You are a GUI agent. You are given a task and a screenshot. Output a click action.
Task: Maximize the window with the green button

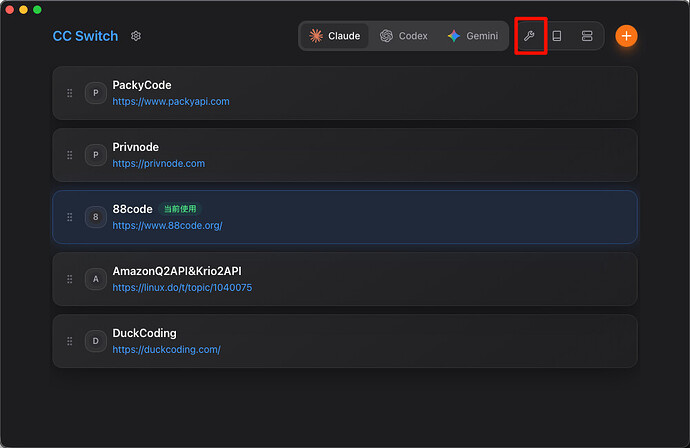[37, 10]
